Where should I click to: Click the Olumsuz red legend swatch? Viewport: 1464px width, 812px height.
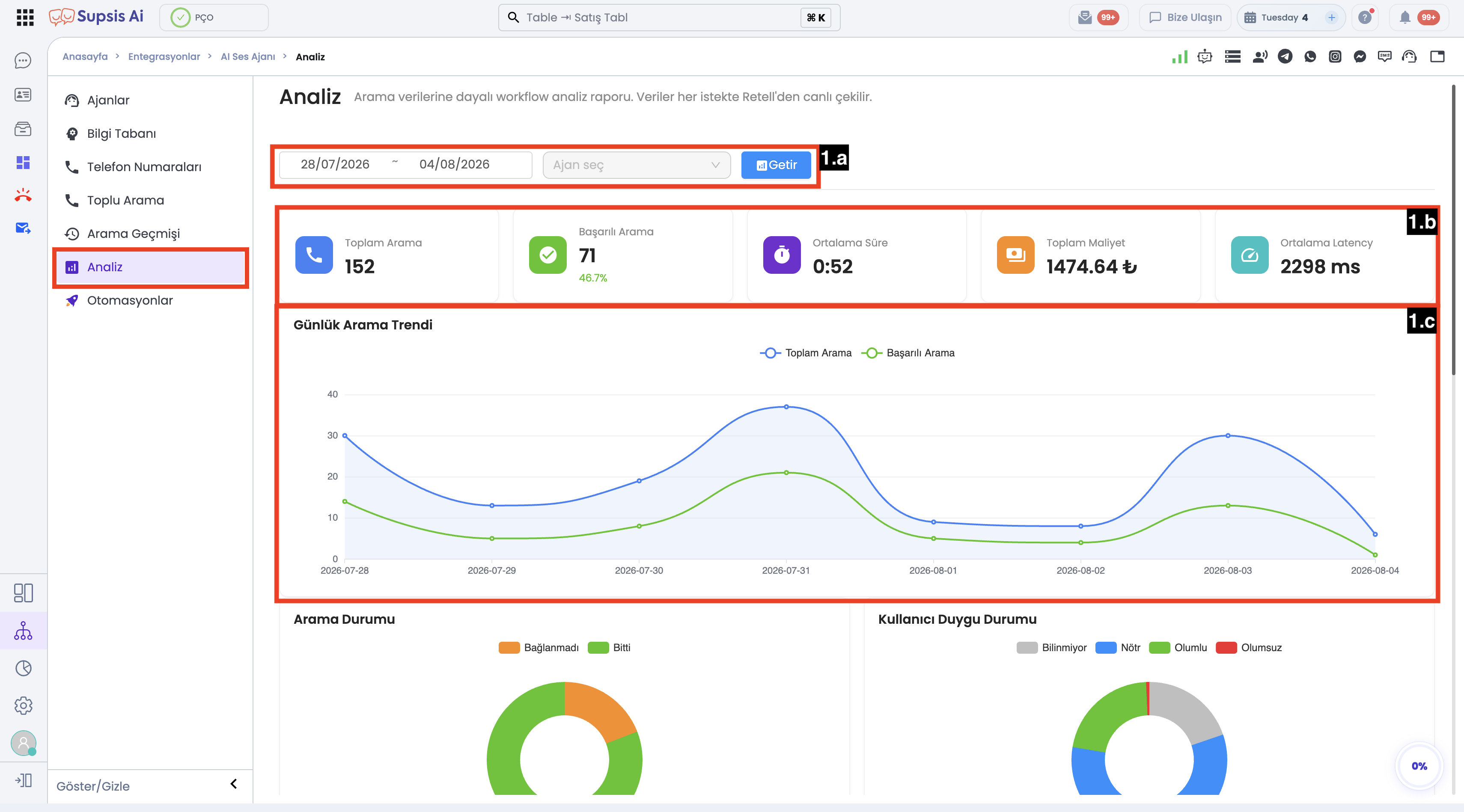[1226, 648]
